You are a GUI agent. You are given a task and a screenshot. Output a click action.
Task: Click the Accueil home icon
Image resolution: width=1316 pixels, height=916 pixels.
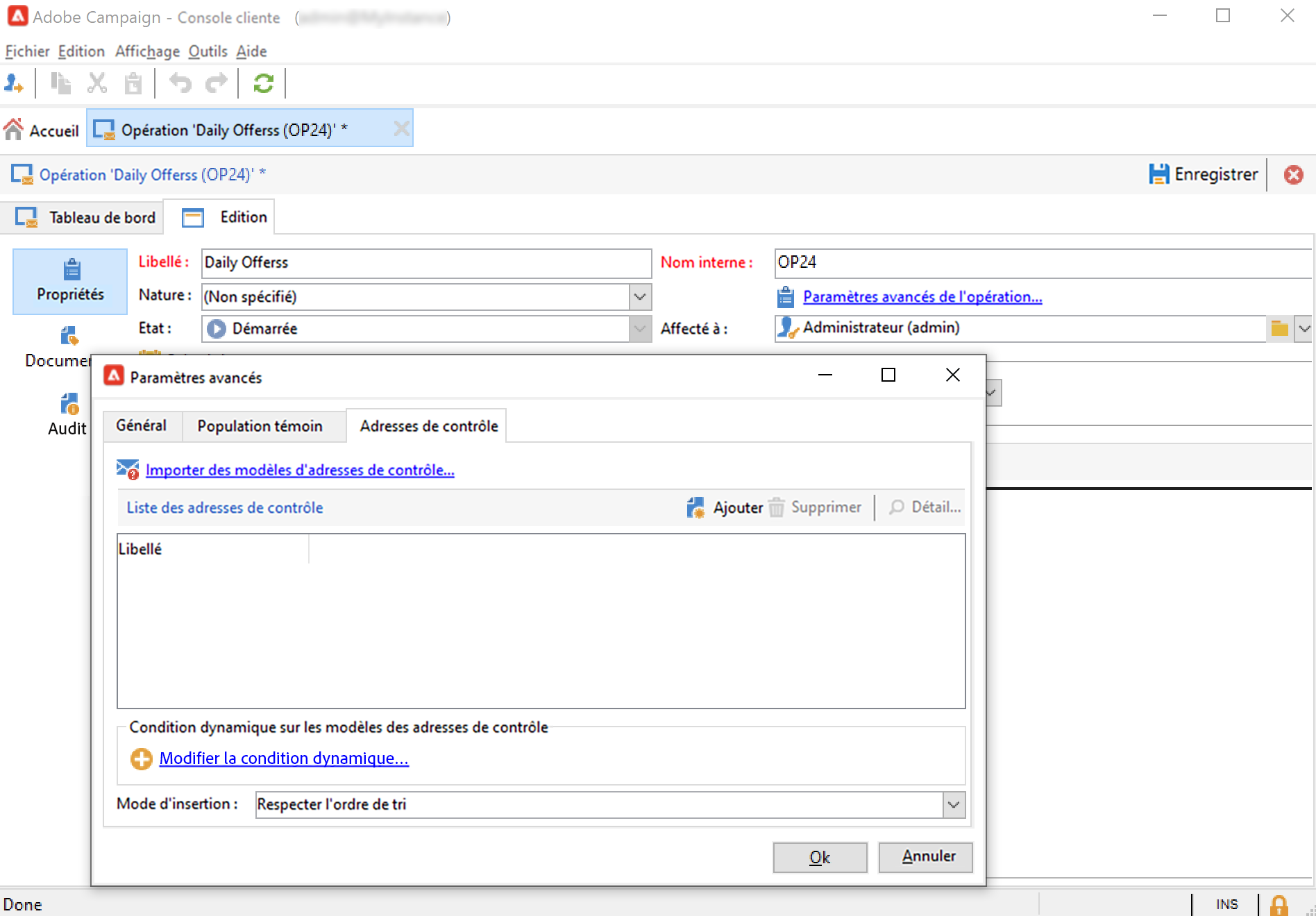(x=14, y=130)
